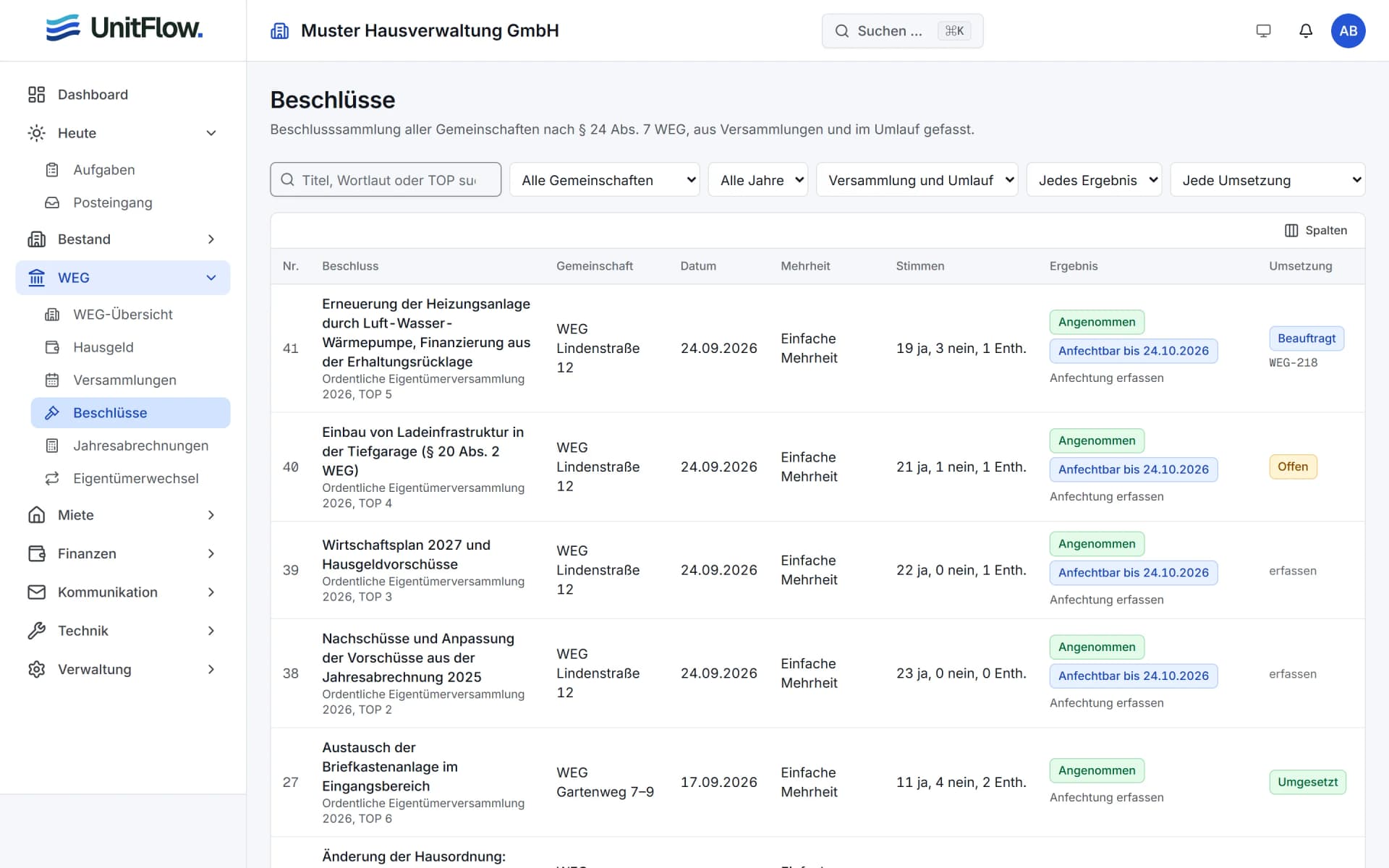Click Anfechtung erfassen for Beschluss 40

click(1106, 496)
